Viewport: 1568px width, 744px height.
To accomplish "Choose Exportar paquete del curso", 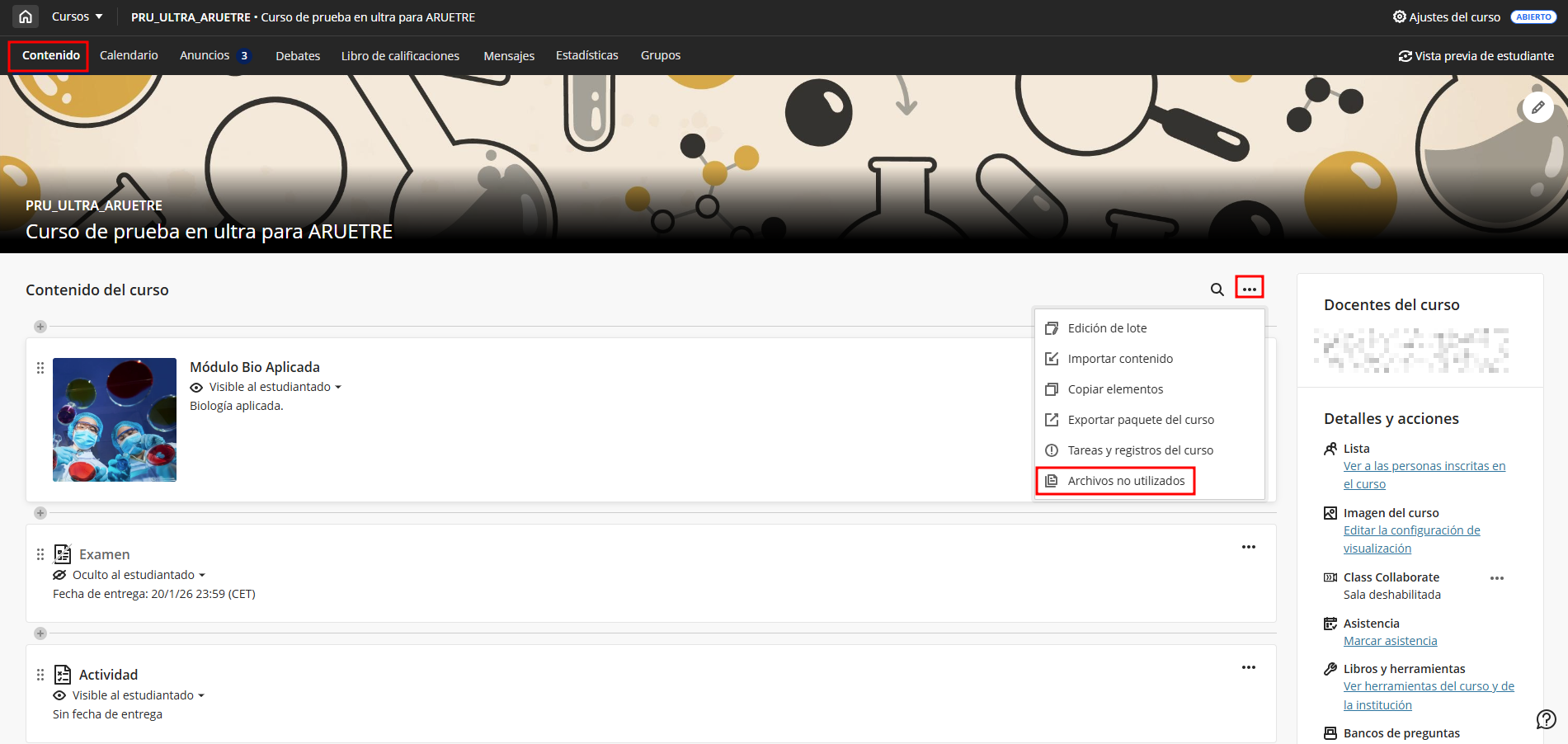I will (1140, 420).
